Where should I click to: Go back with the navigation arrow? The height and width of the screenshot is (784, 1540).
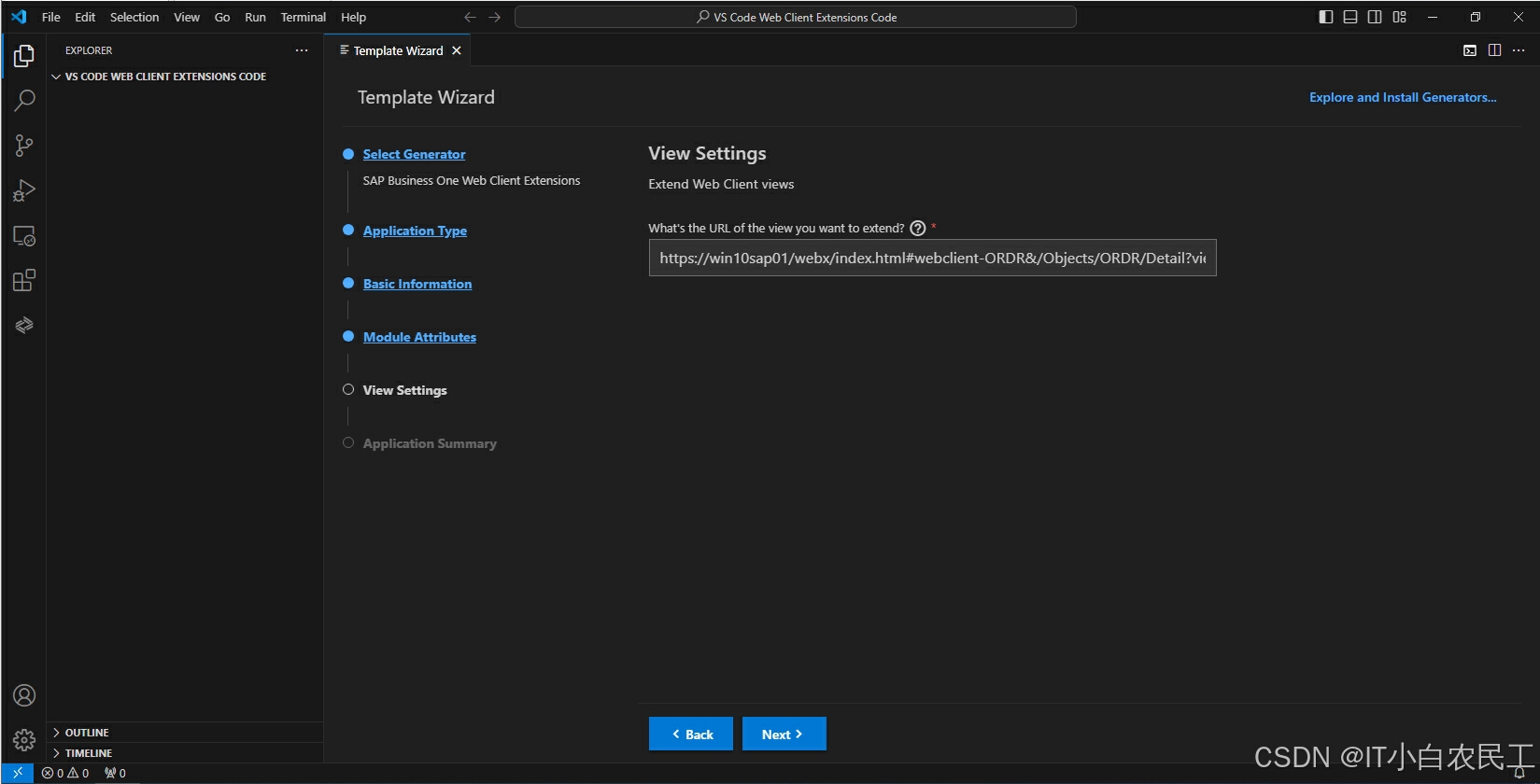470,17
